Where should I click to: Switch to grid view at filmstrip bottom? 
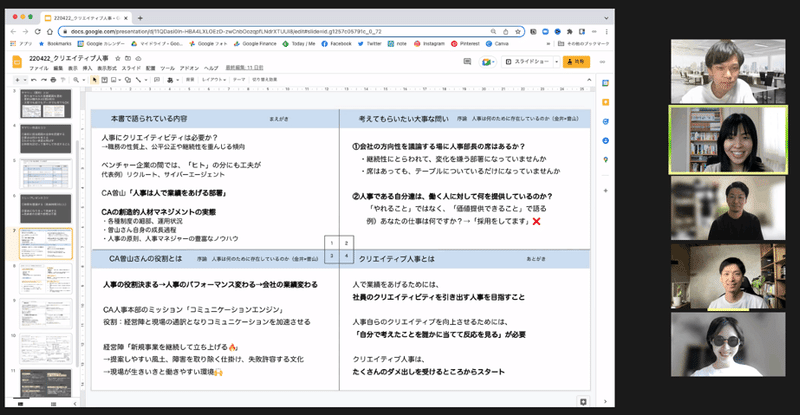click(x=53, y=404)
